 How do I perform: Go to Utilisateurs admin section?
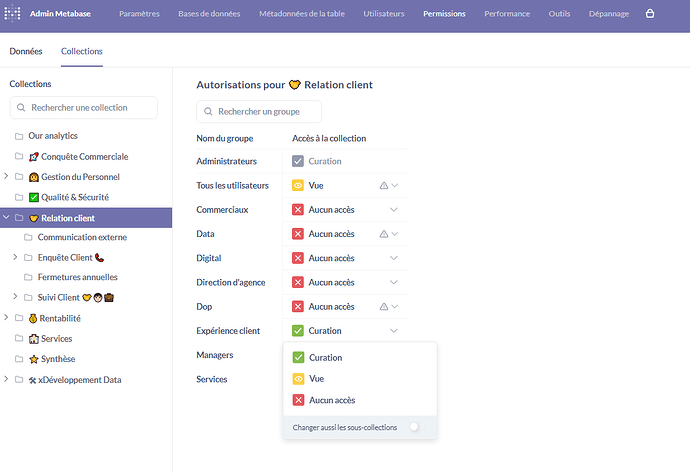click(x=384, y=14)
